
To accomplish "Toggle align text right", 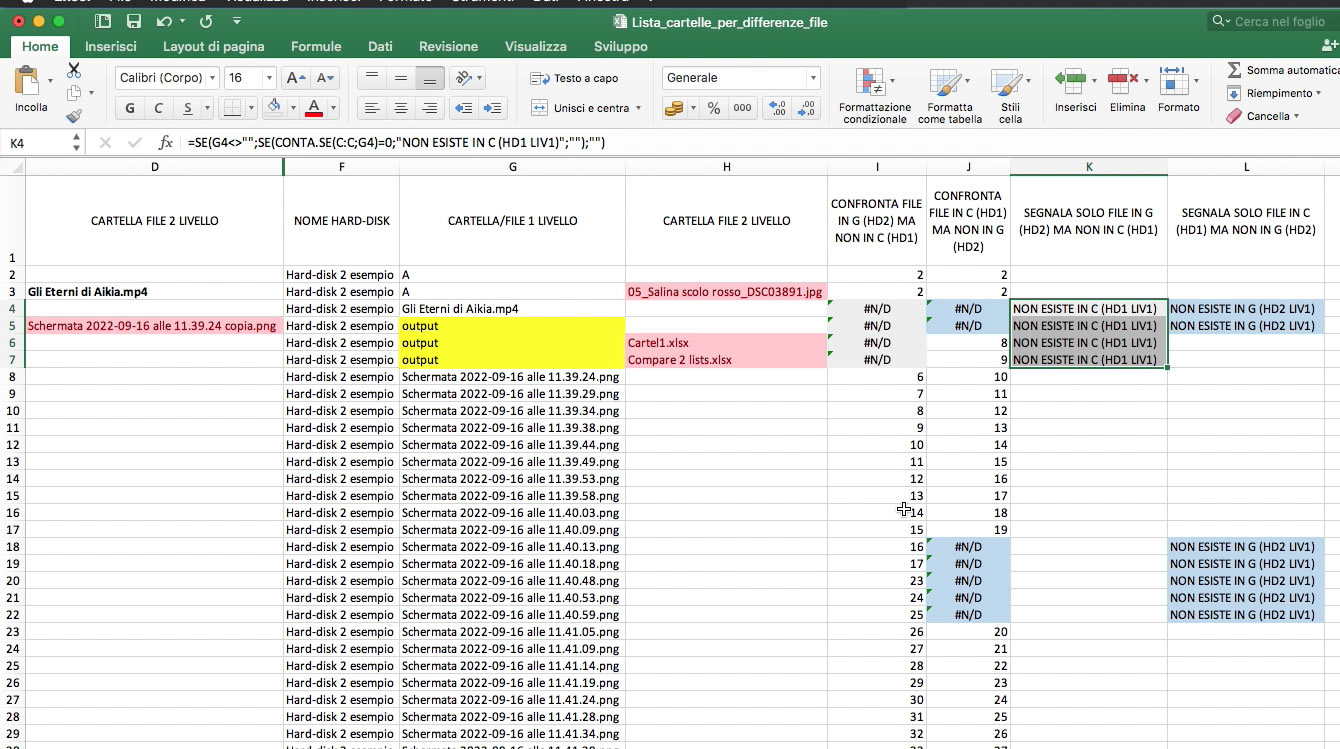I will (430, 108).
